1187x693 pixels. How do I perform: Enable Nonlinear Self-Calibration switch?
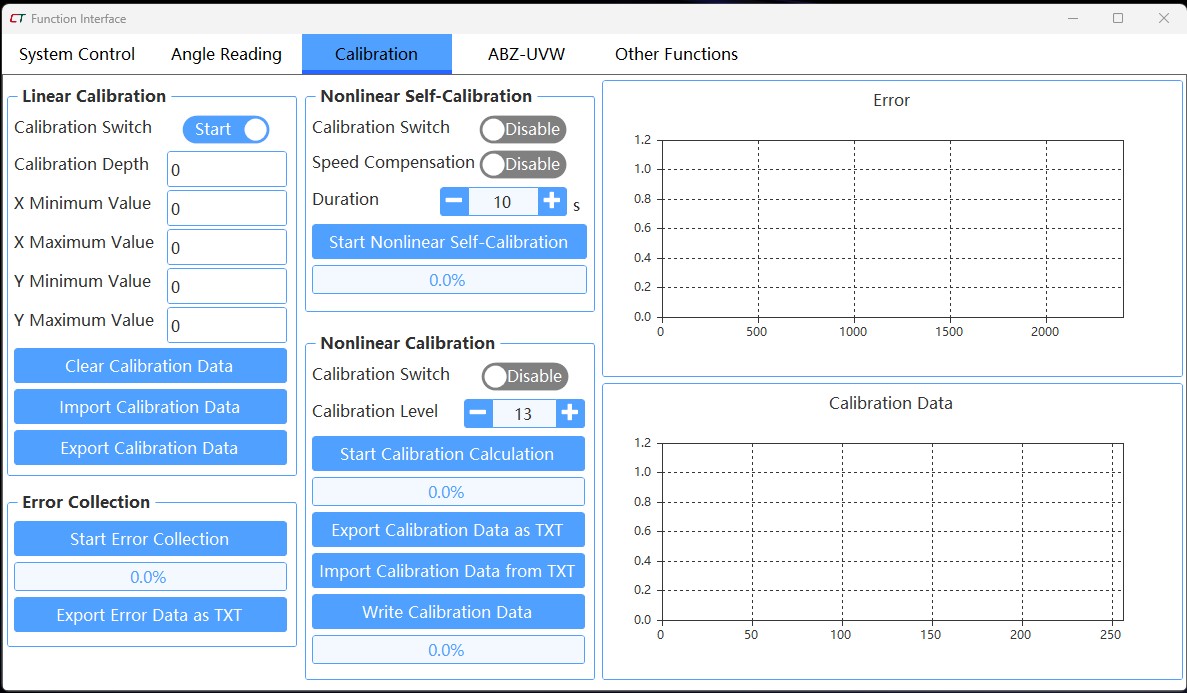[x=523, y=129]
